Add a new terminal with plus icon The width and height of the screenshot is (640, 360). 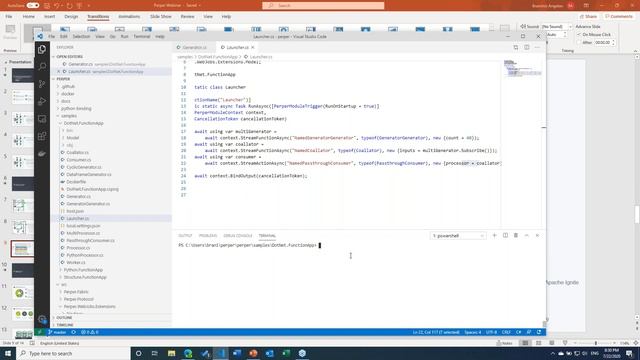click(494, 236)
